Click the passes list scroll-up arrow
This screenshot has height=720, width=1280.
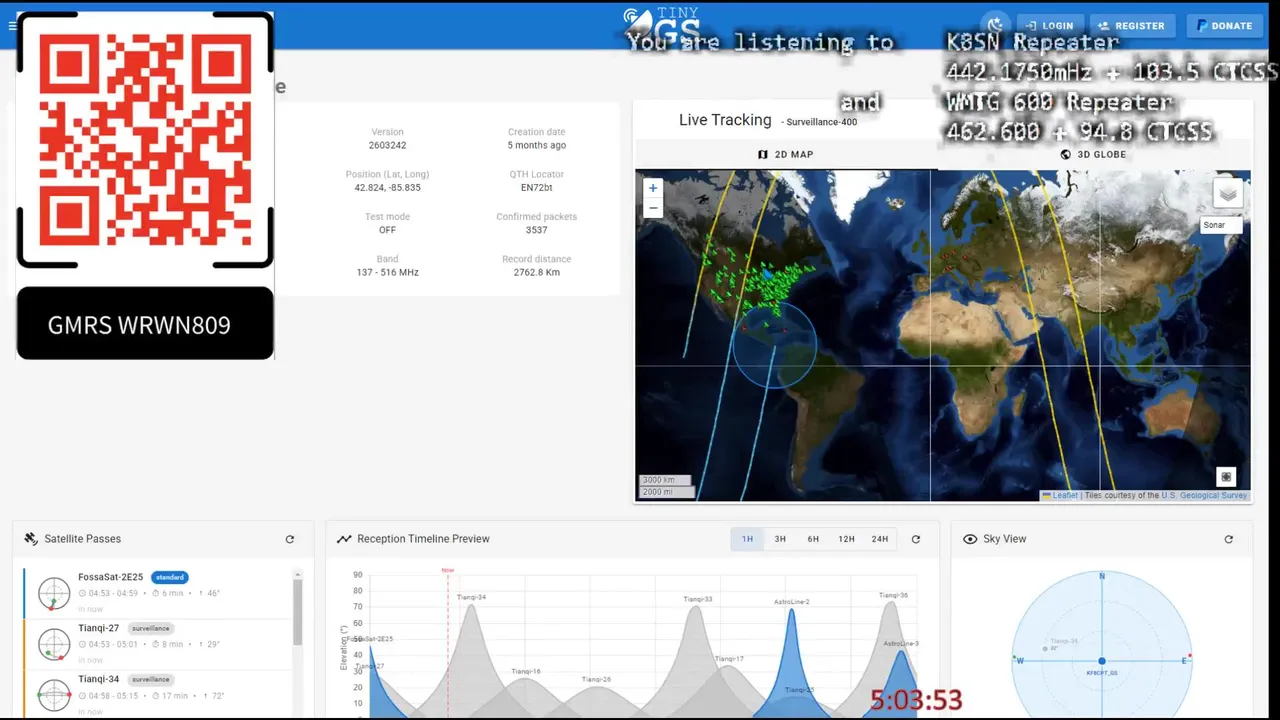(x=297, y=574)
